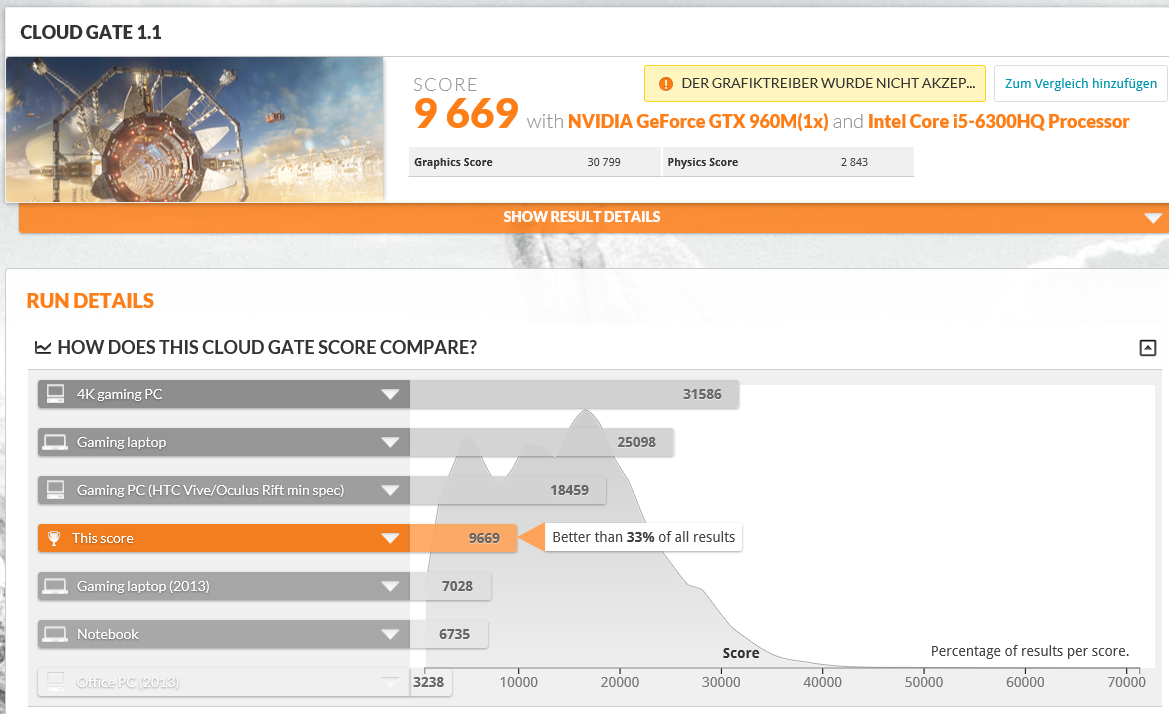Open the graphics driver not accepted notice

click(x=814, y=83)
